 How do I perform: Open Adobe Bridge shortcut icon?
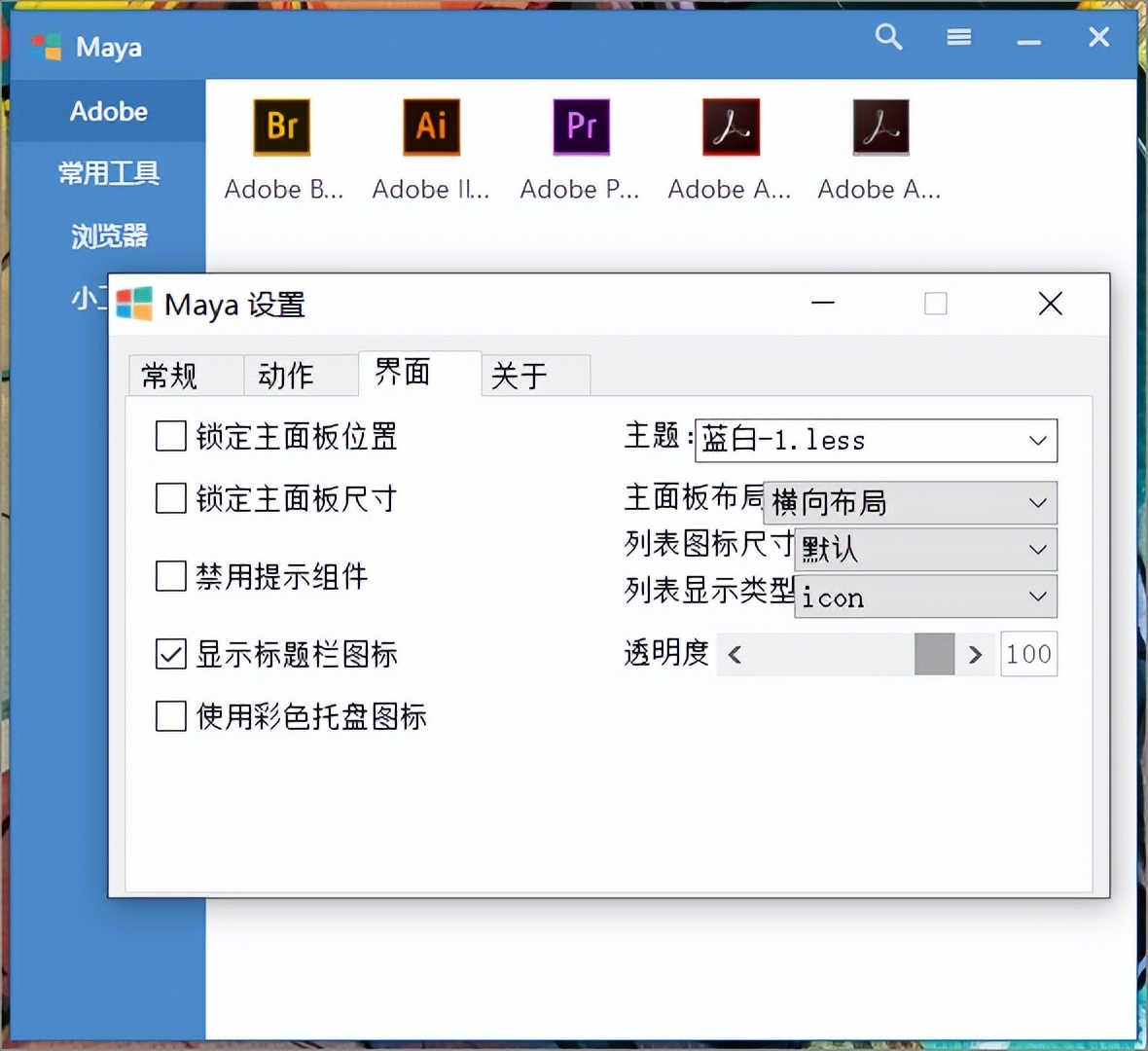tap(282, 127)
